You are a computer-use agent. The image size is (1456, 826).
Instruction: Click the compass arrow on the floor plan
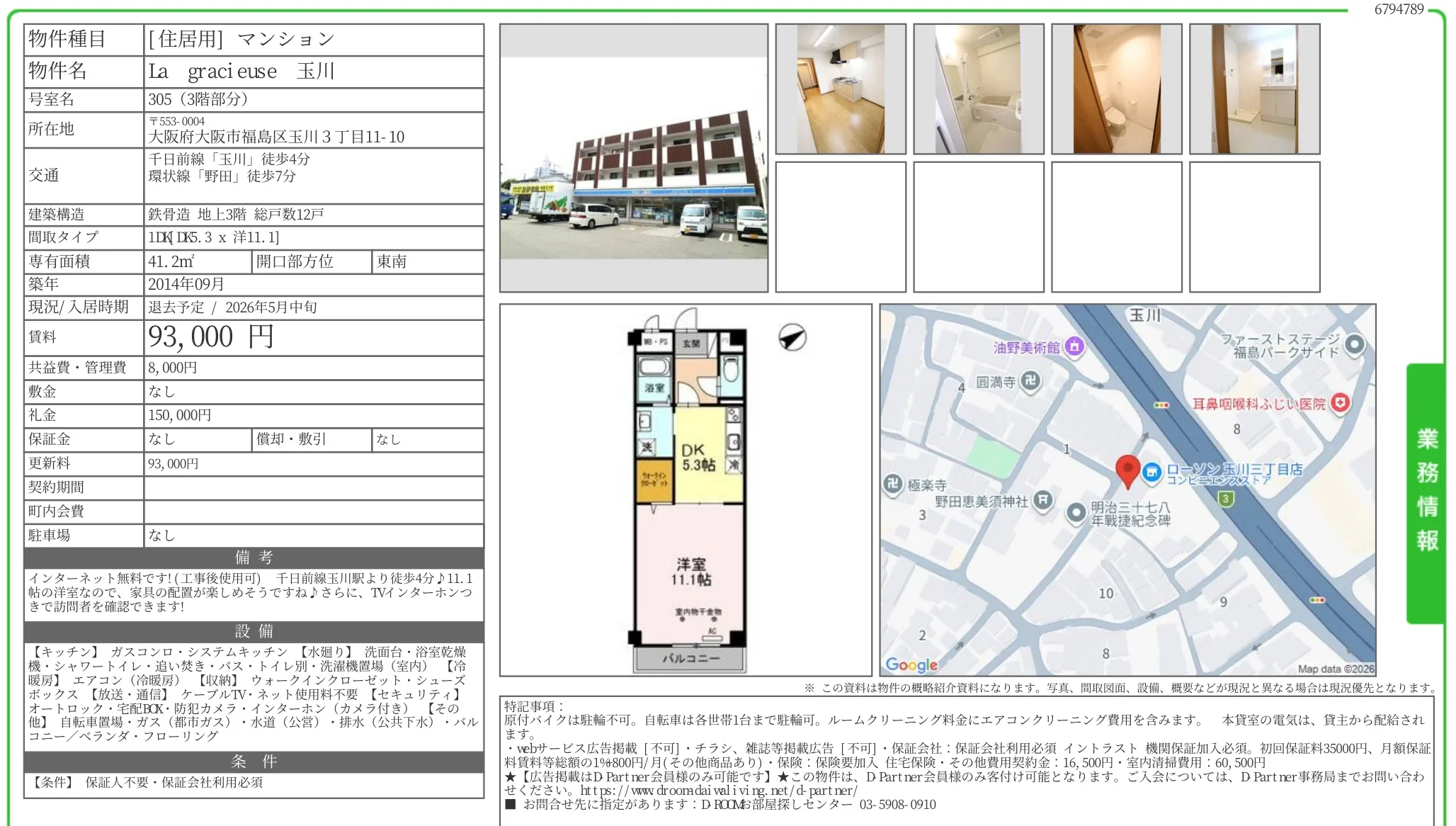click(x=793, y=338)
